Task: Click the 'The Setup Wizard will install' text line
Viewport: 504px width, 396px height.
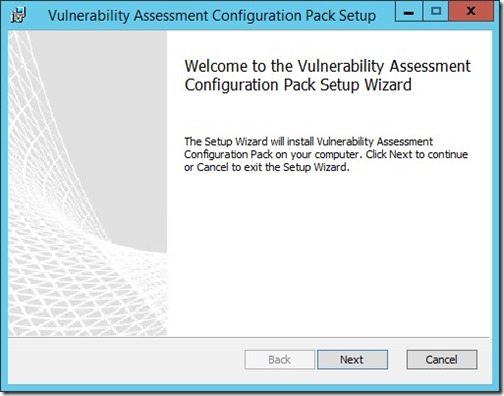Action: (308, 142)
